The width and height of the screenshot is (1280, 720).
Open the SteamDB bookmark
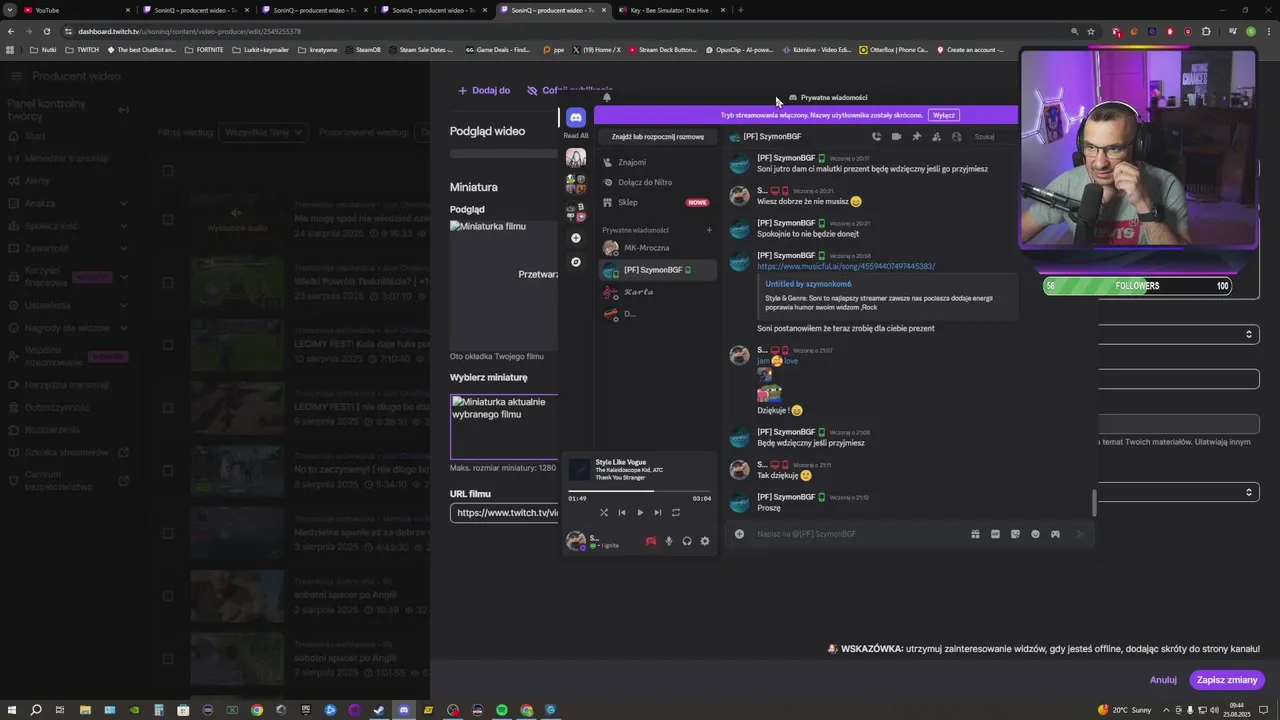coord(362,49)
